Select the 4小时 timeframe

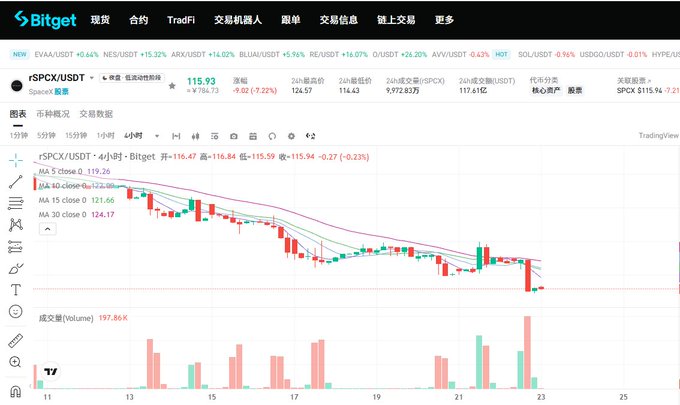click(x=134, y=136)
